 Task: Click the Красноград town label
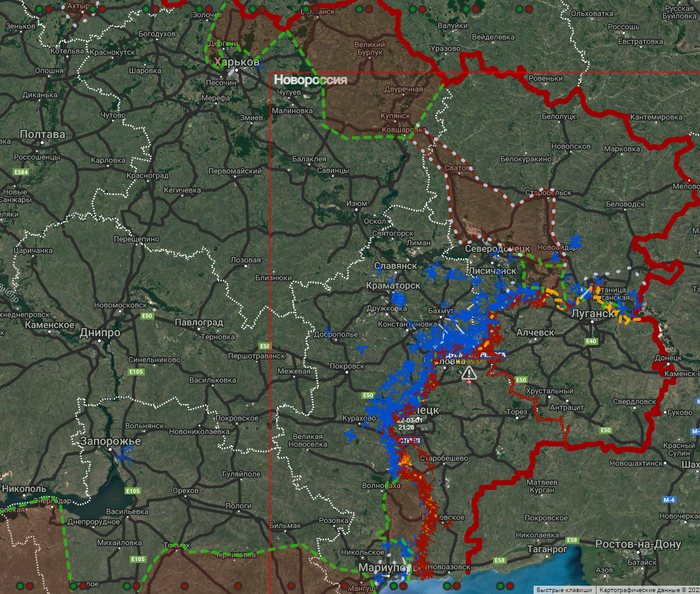point(147,175)
